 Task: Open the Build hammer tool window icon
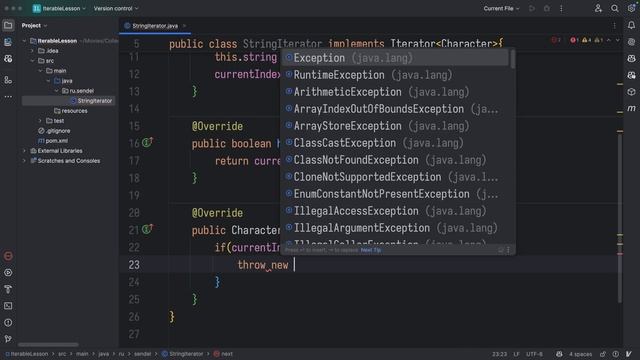[x=8, y=289]
